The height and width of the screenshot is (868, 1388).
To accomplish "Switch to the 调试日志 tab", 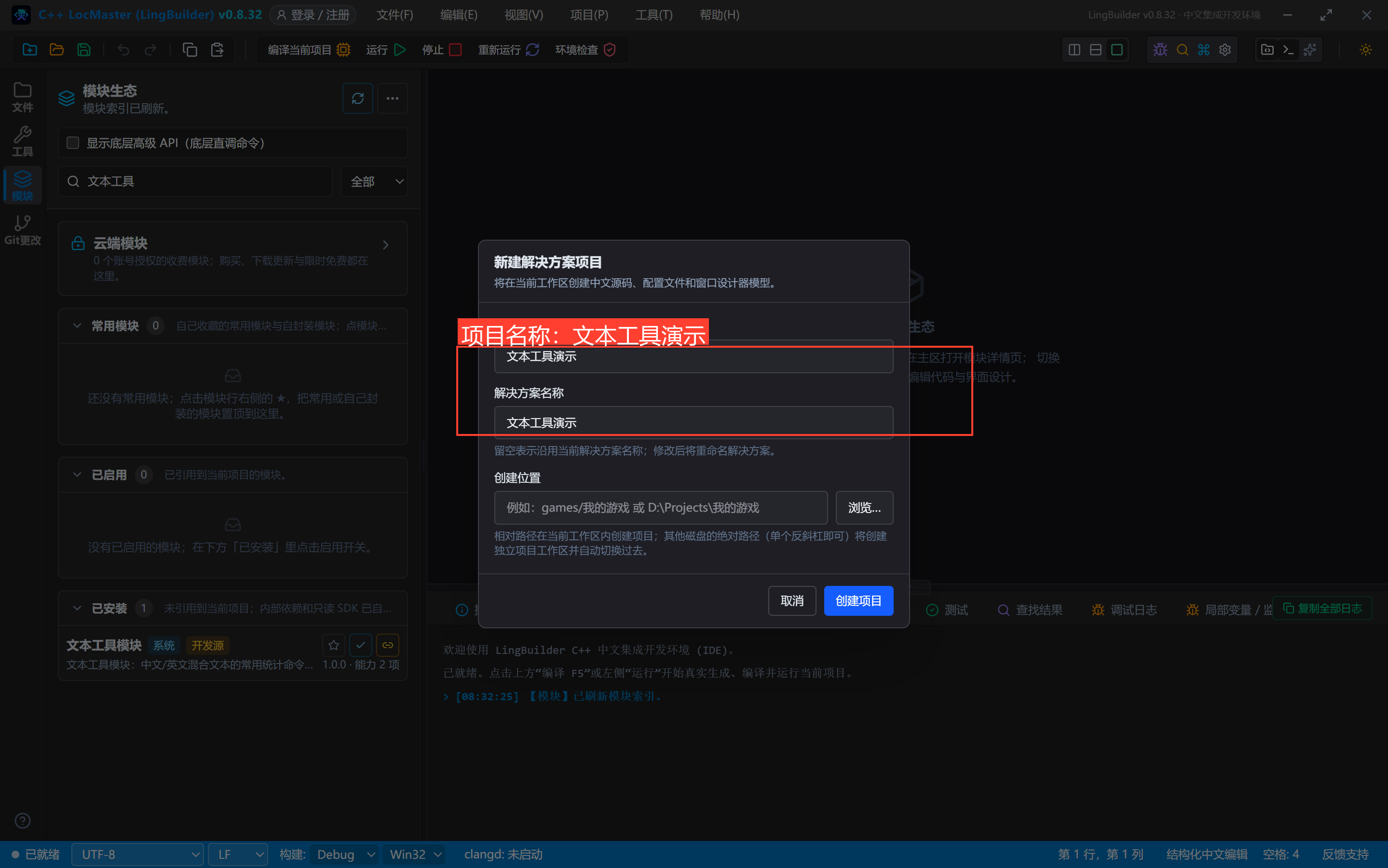I will pyautogui.click(x=1125, y=610).
